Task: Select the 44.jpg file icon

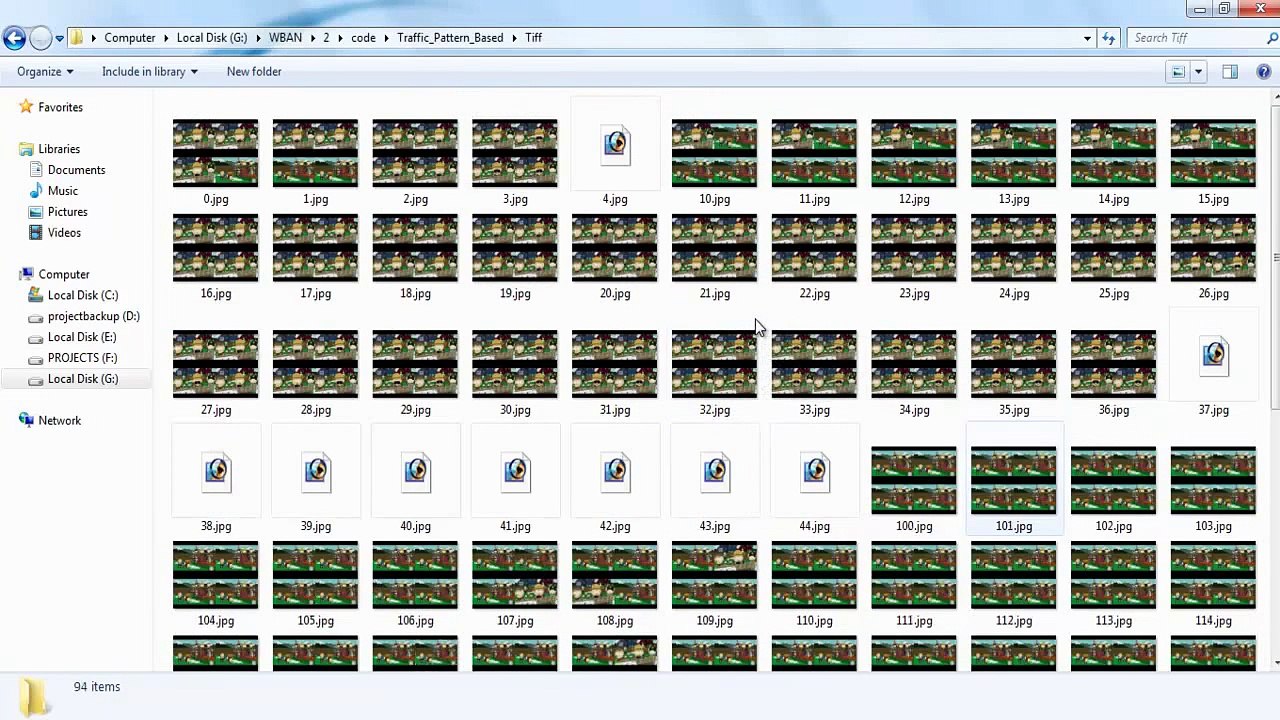Action: click(x=815, y=471)
